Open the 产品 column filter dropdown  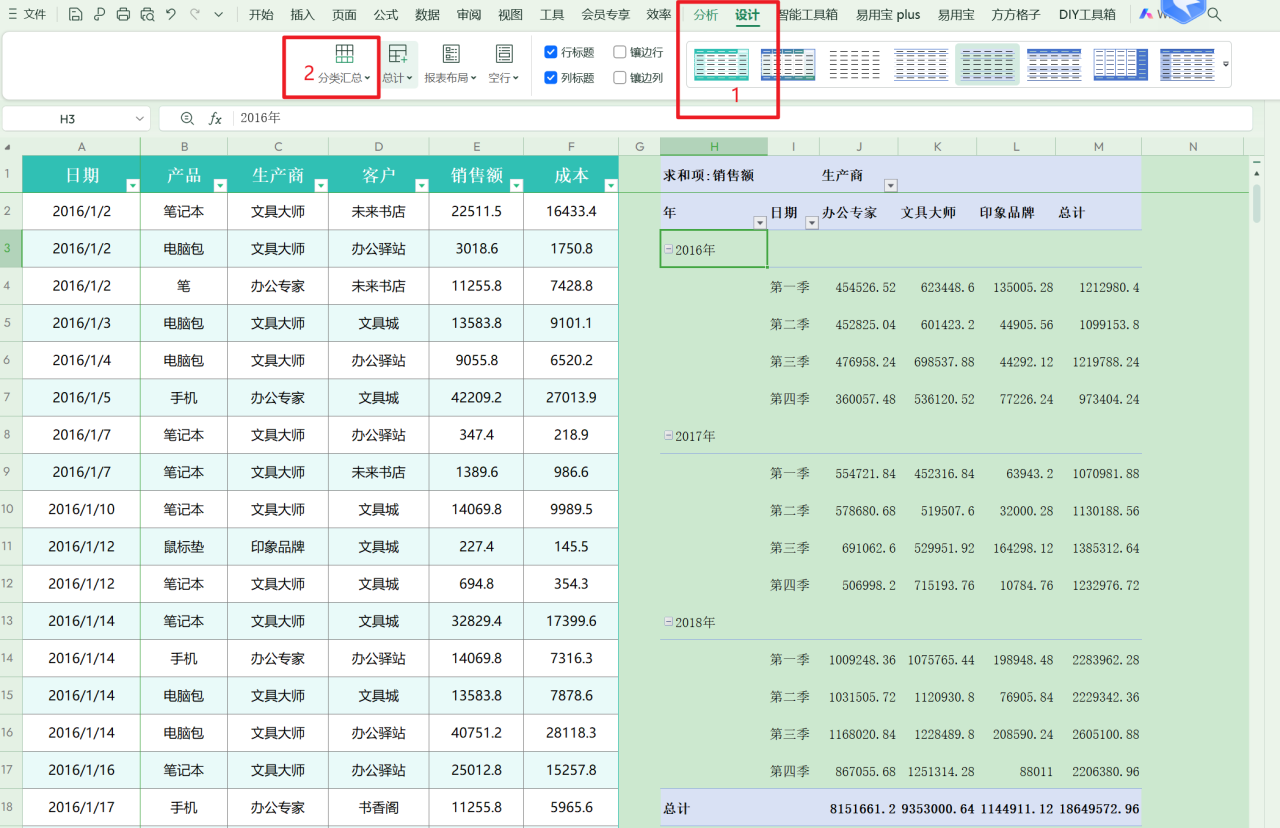pyautogui.click(x=220, y=185)
